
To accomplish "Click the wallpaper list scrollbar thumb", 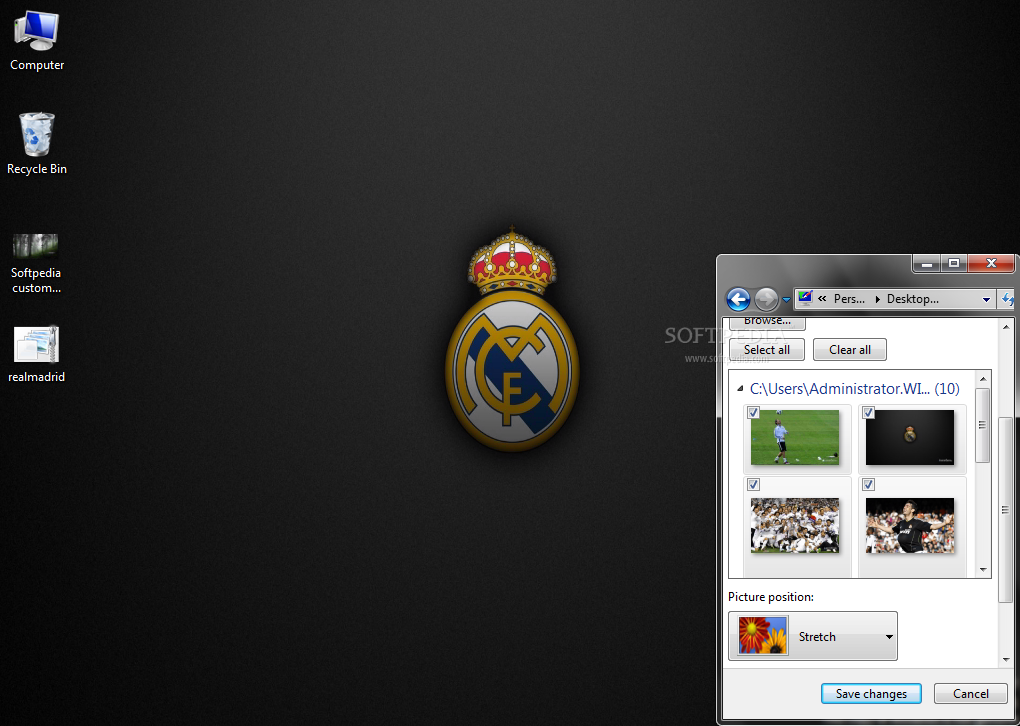I will tap(983, 425).
